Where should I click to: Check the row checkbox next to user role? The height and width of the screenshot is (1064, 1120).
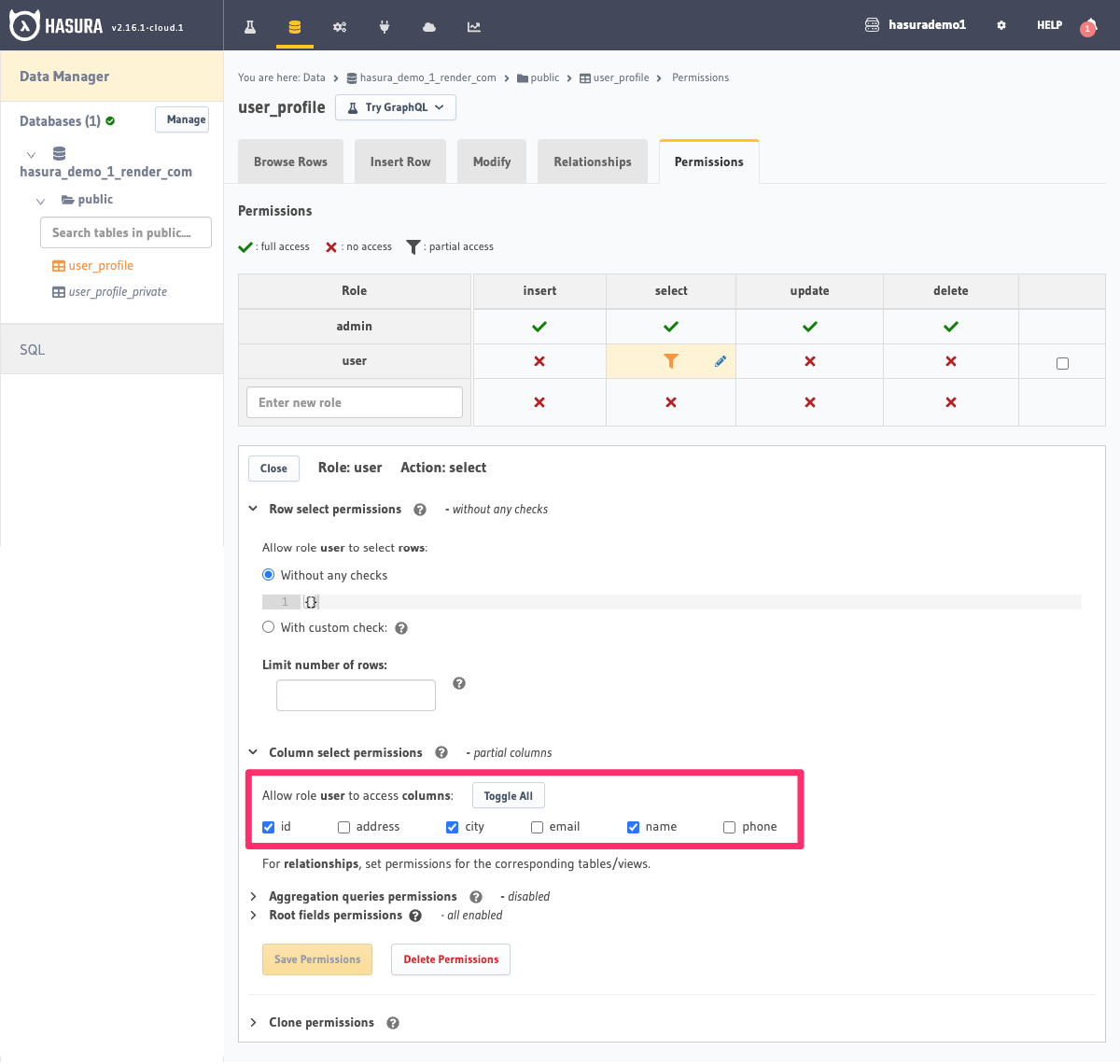tap(1062, 364)
